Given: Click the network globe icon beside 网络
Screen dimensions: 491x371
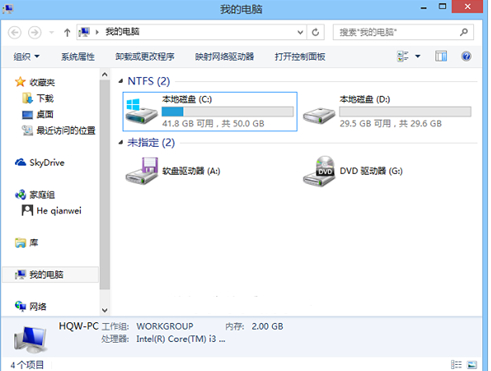Looking at the screenshot, I should (x=20, y=306).
